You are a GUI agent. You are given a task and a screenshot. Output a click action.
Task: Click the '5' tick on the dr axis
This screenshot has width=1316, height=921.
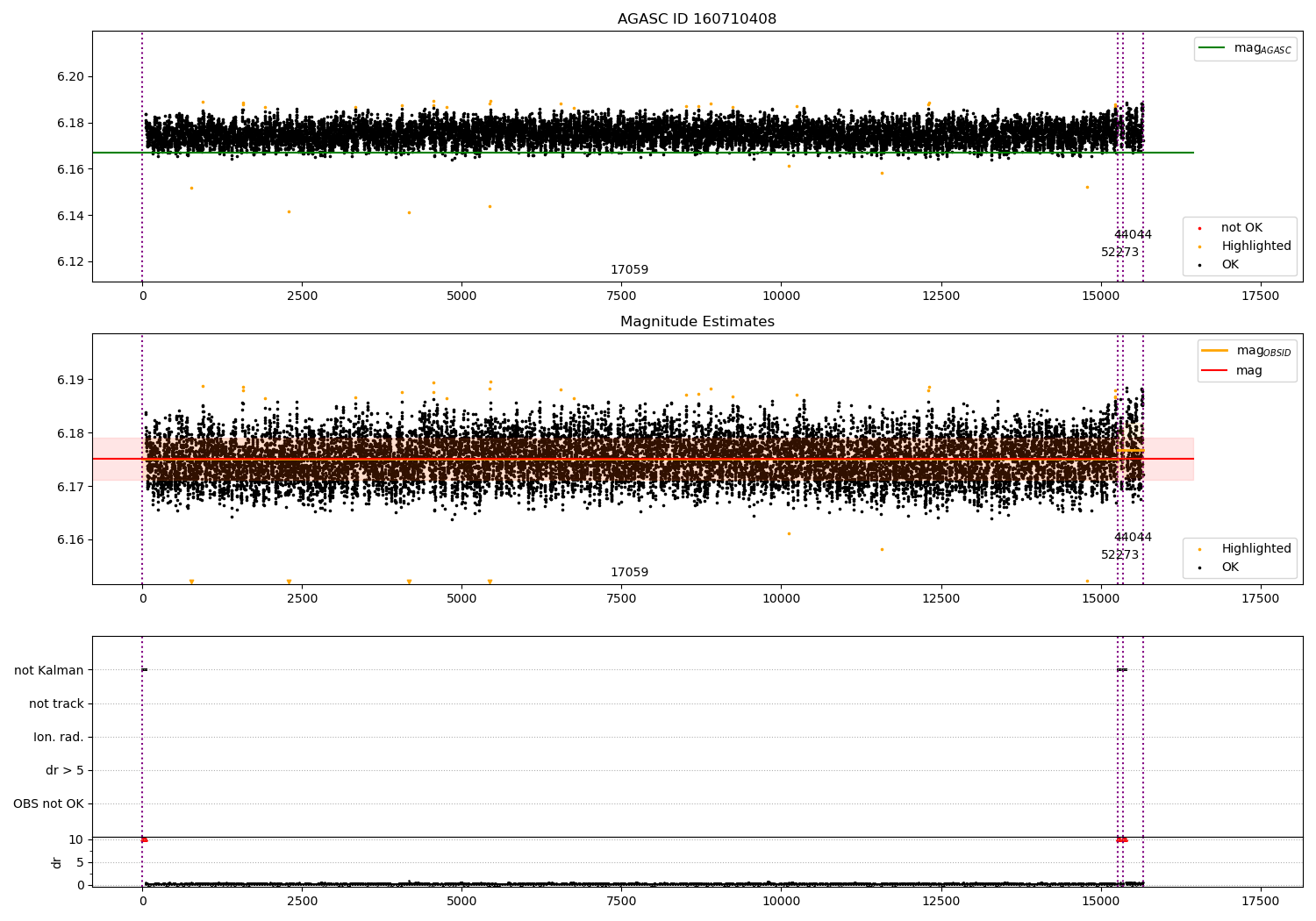pos(80,862)
